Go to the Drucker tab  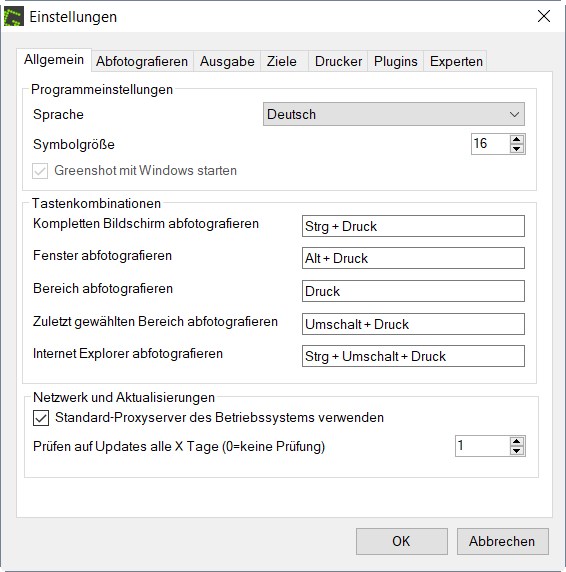tap(338, 61)
